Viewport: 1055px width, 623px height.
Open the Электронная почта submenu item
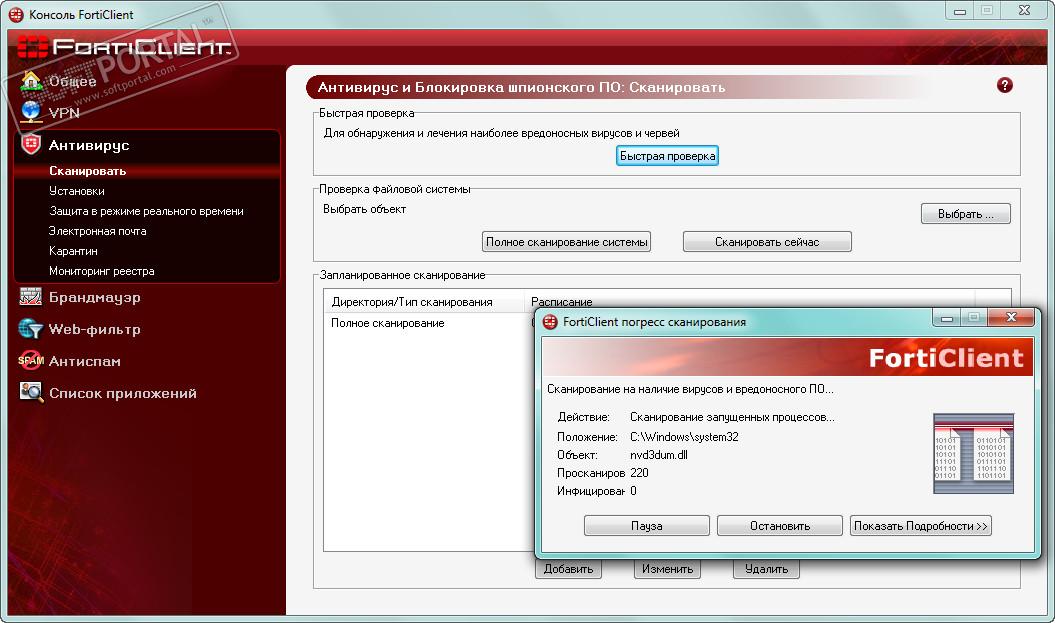tap(98, 231)
